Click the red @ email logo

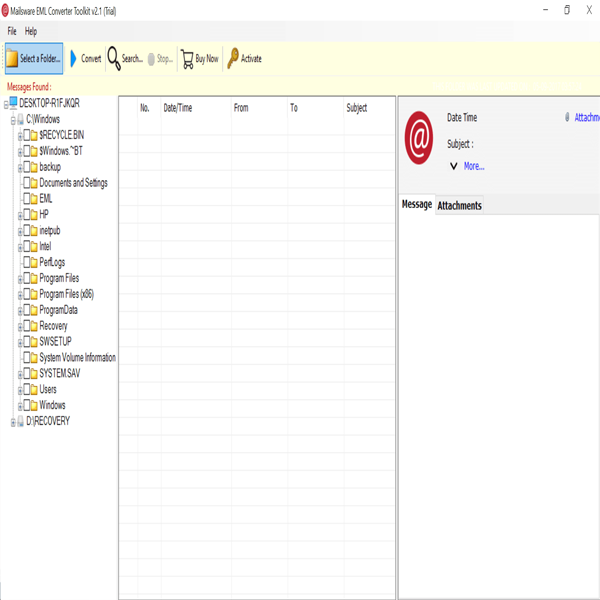click(419, 138)
